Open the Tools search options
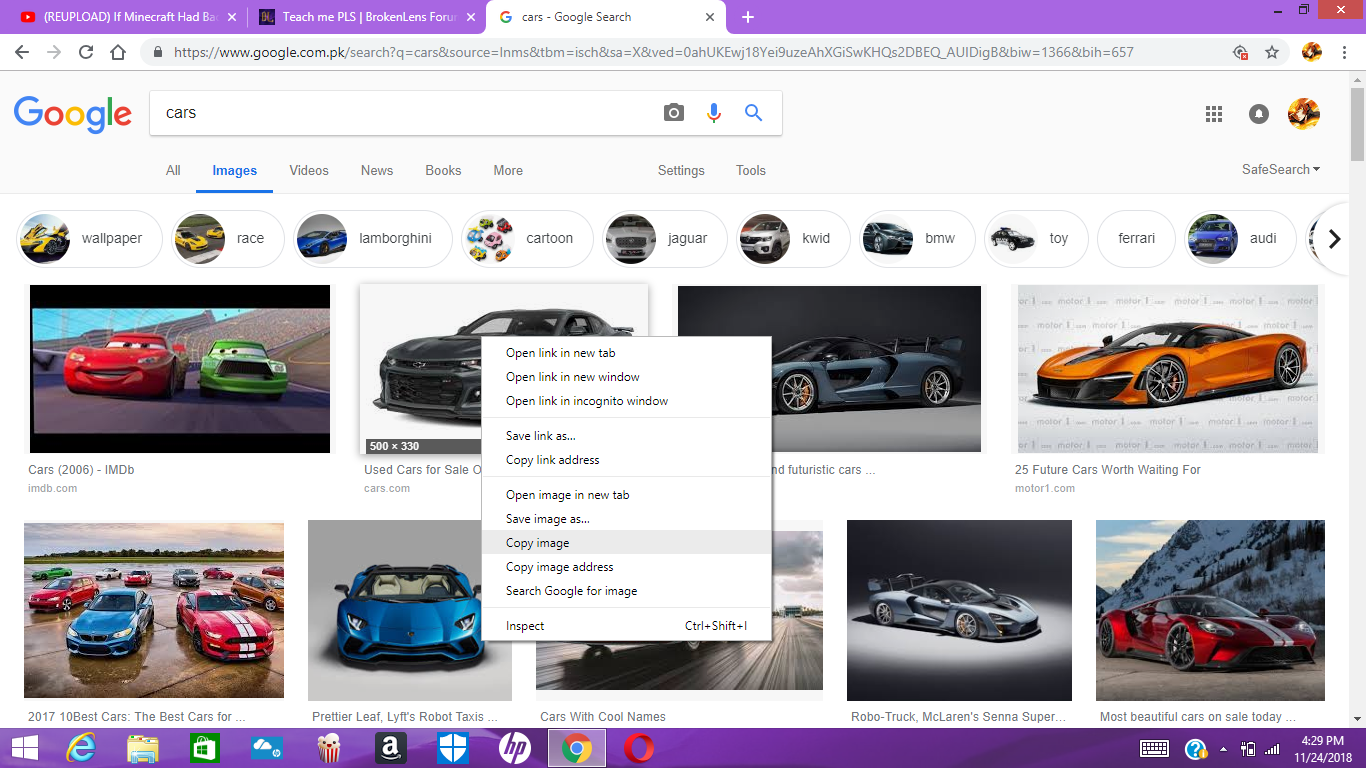Viewport: 1366px width, 768px height. click(x=751, y=170)
